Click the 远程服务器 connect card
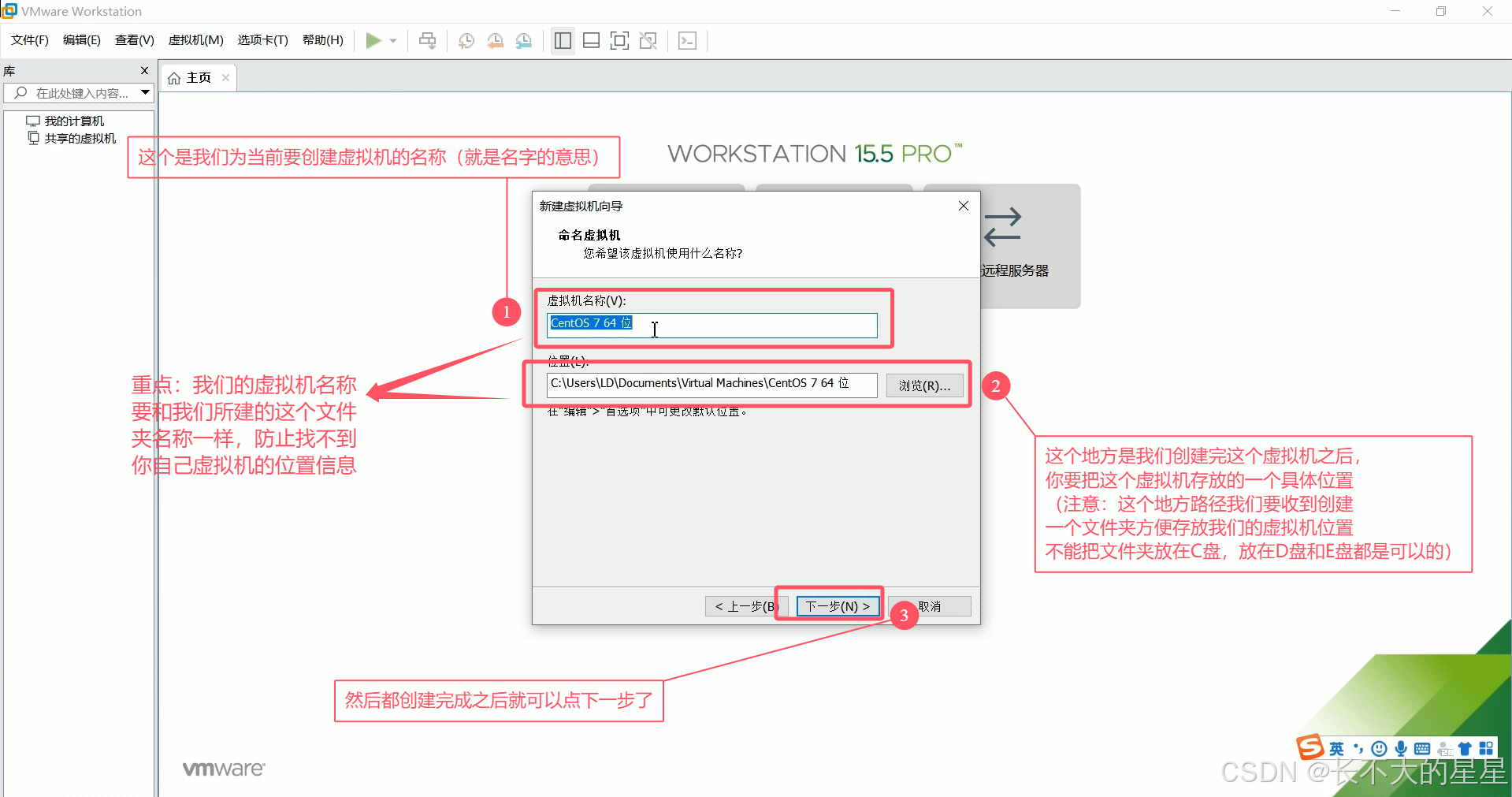The image size is (1512, 797). [x=1031, y=246]
